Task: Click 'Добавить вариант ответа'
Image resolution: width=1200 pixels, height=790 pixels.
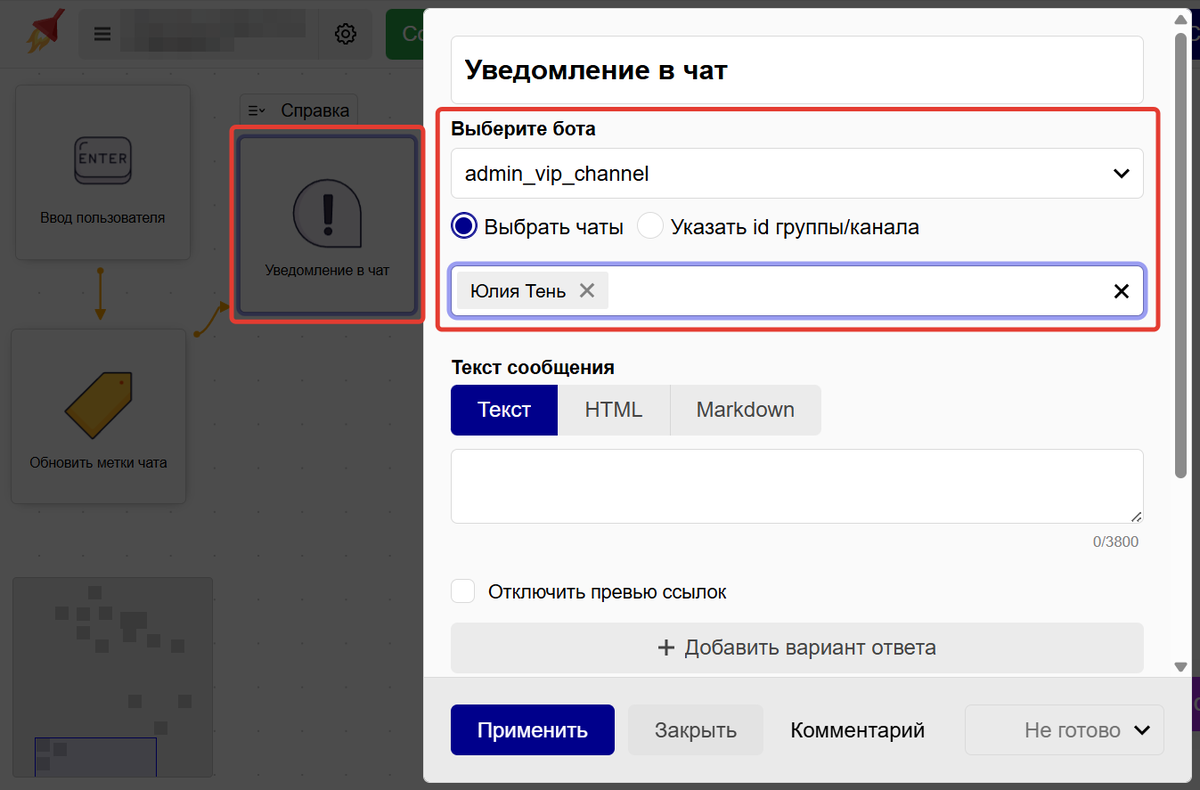Action: click(796, 648)
